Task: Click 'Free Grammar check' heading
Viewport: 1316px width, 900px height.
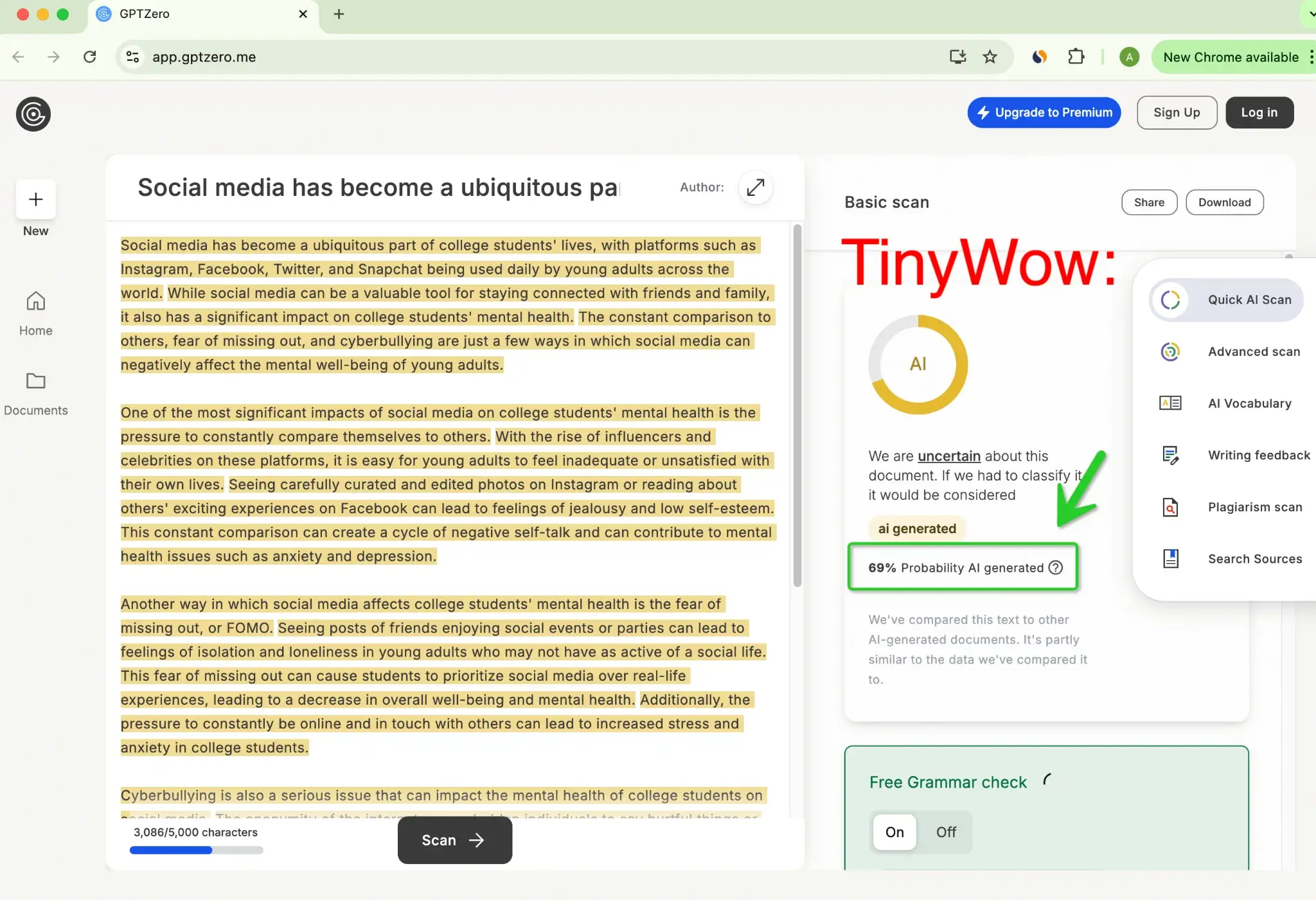Action: tap(948, 782)
